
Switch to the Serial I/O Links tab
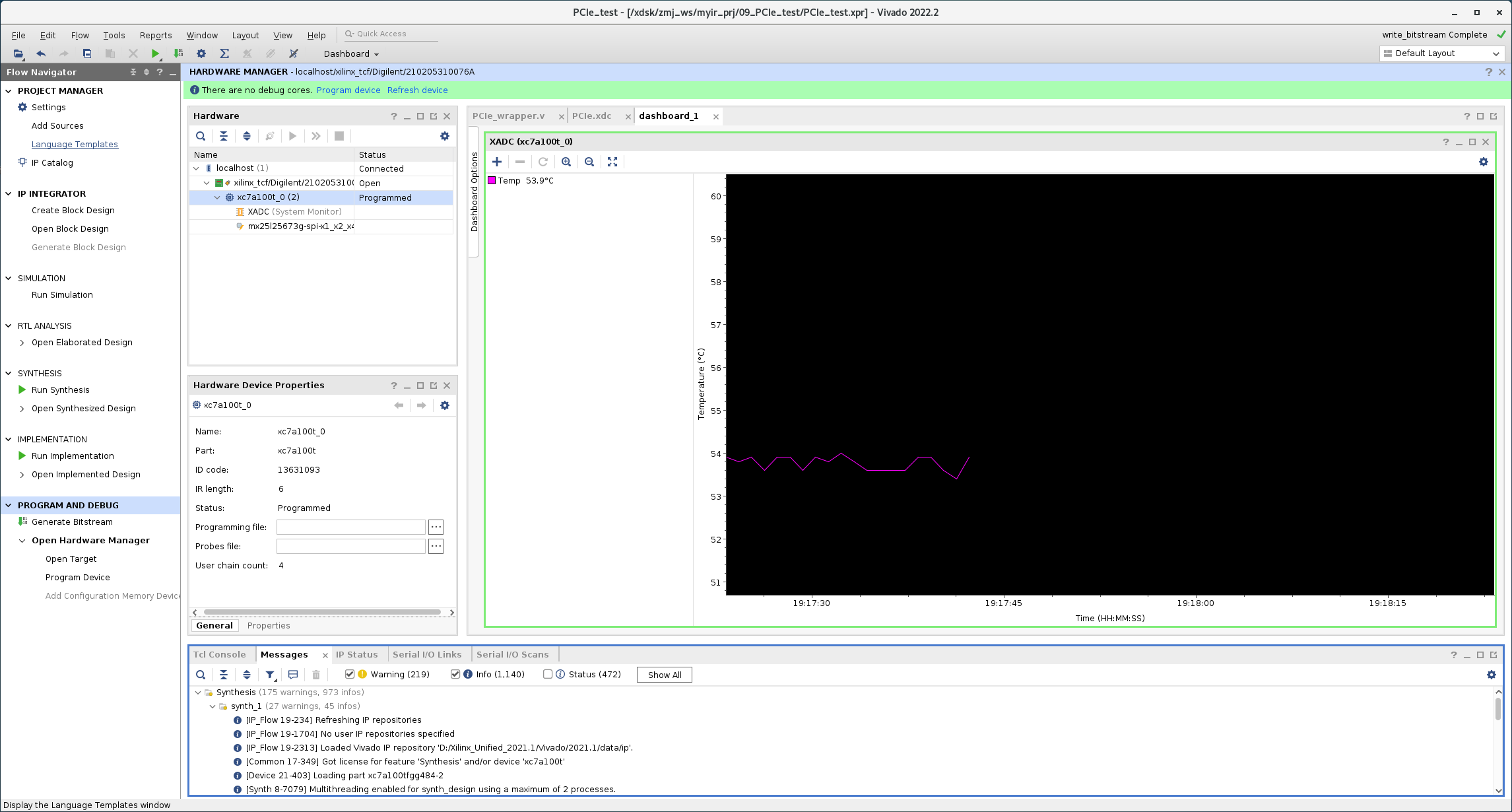427,654
